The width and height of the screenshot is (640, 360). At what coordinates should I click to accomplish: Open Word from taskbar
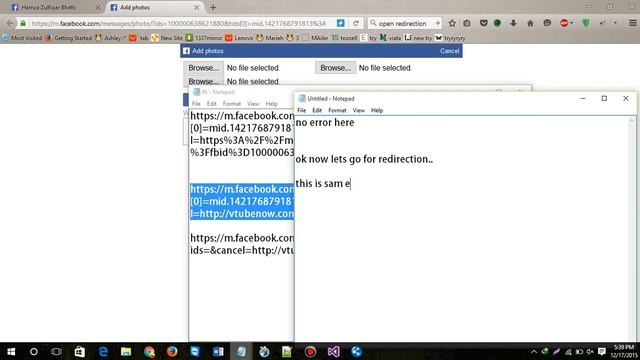(218, 351)
